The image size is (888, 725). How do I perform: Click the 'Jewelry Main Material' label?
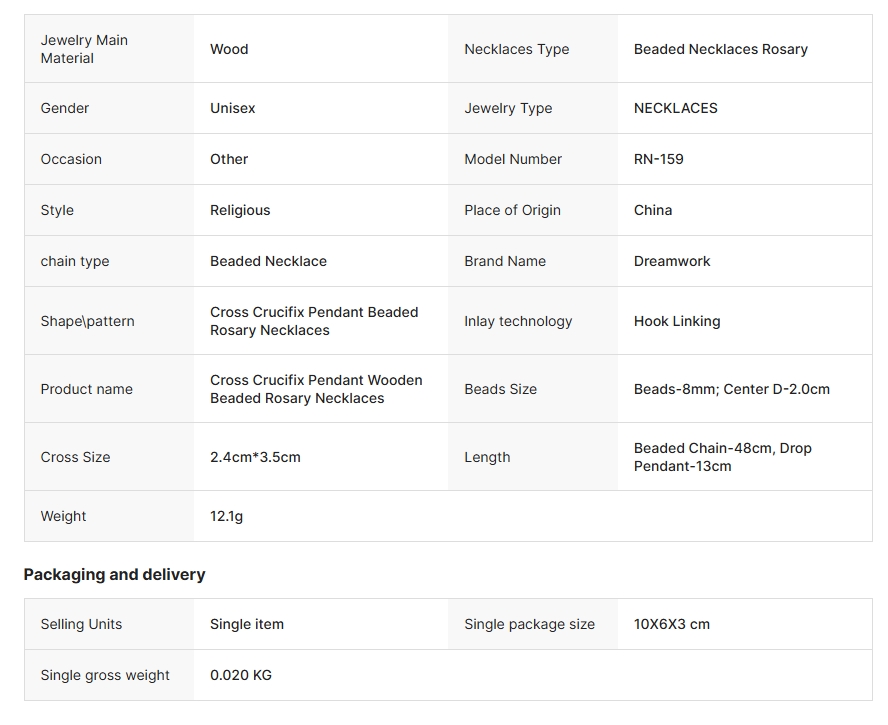coord(84,49)
